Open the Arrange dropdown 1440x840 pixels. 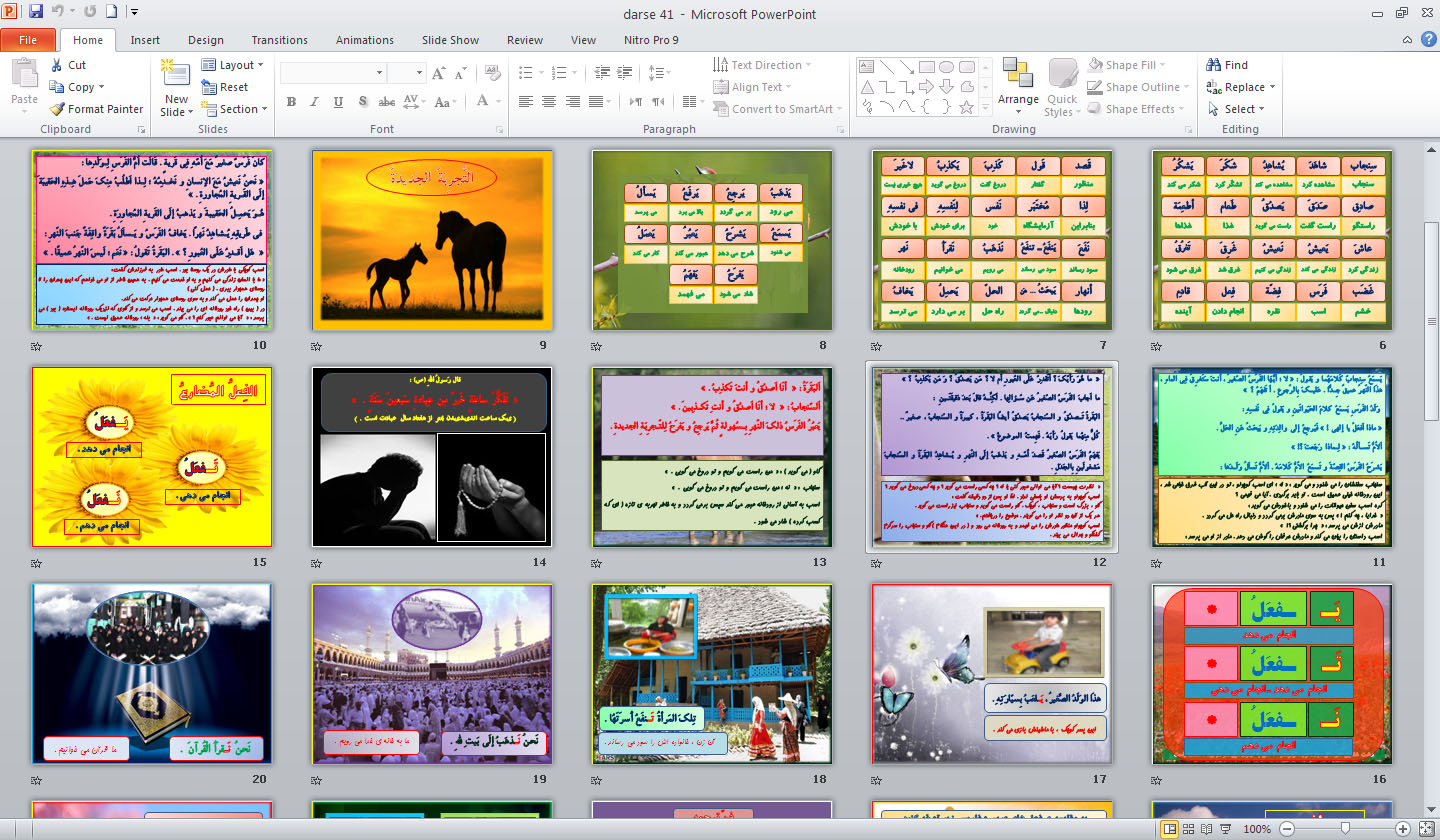pos(1018,87)
